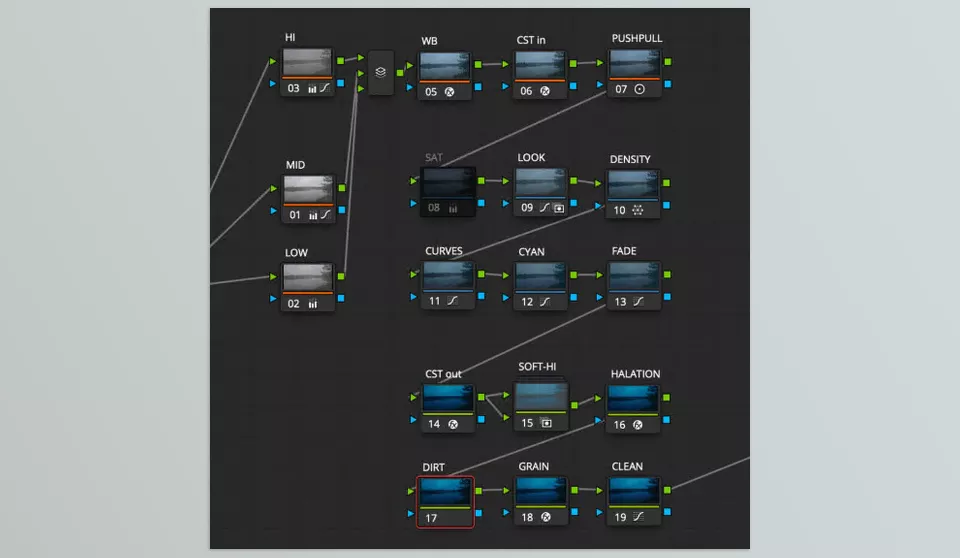This screenshot has width=960, height=558.
Task: Select the MID node 01 thumbnail
Action: [x=308, y=189]
